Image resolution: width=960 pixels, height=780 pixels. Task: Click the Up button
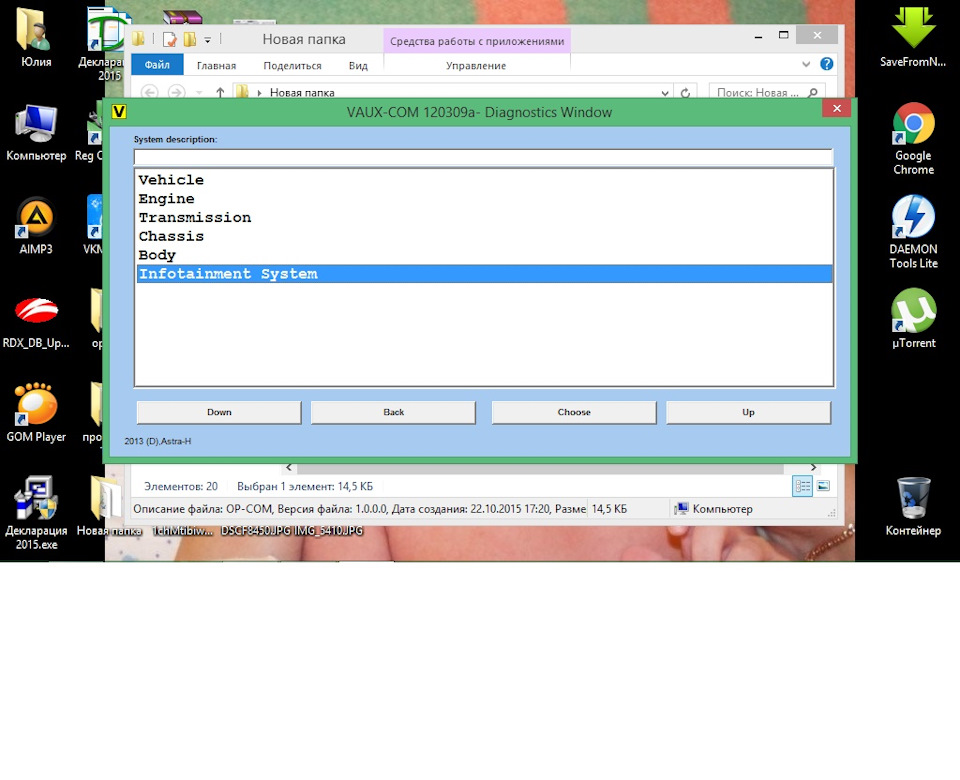pyautogui.click(x=748, y=412)
